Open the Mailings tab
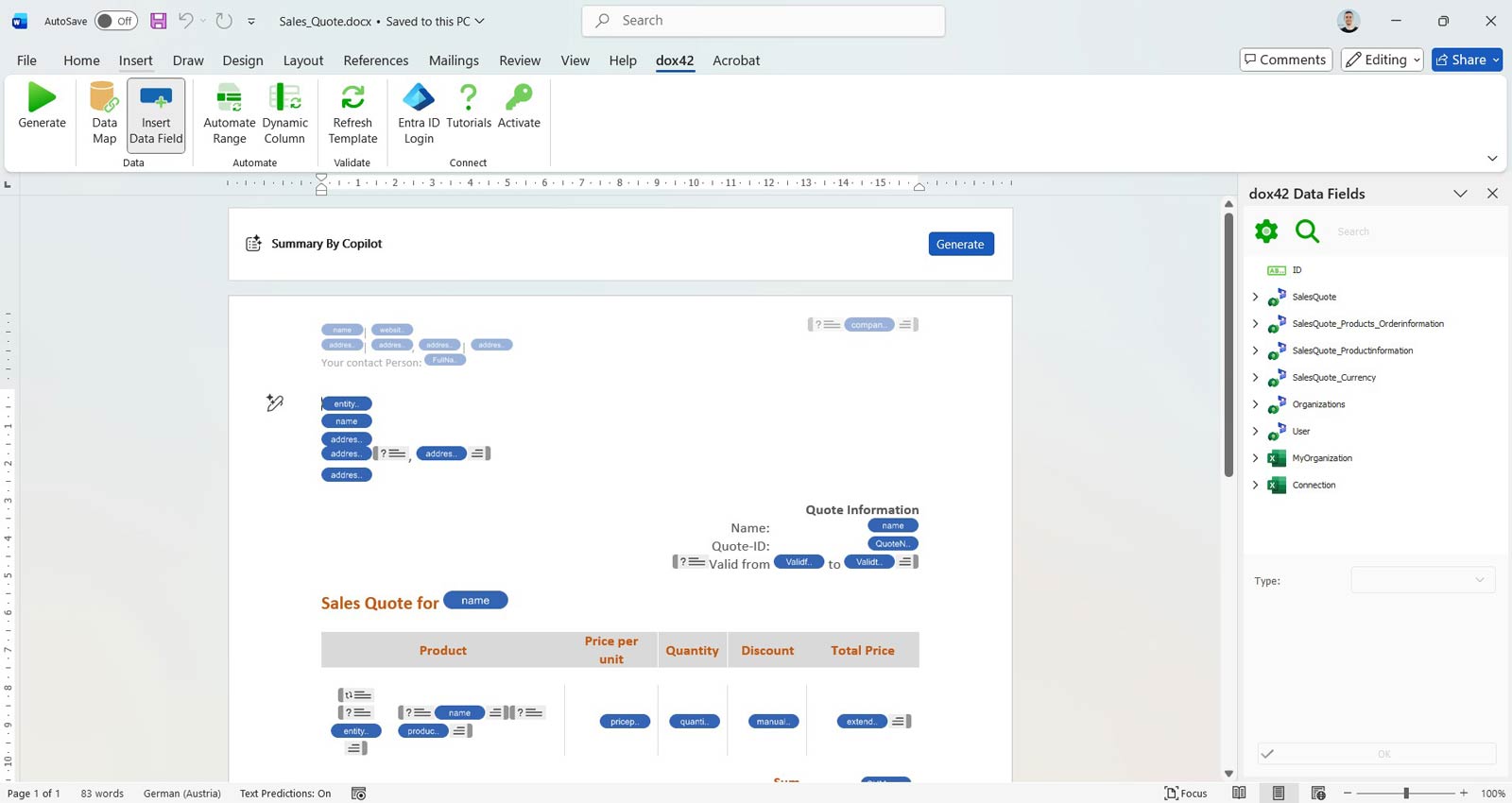Image resolution: width=1512 pixels, height=803 pixels. point(454,60)
